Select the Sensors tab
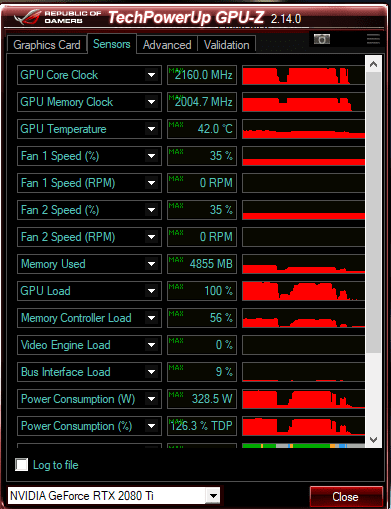 pyautogui.click(x=112, y=44)
